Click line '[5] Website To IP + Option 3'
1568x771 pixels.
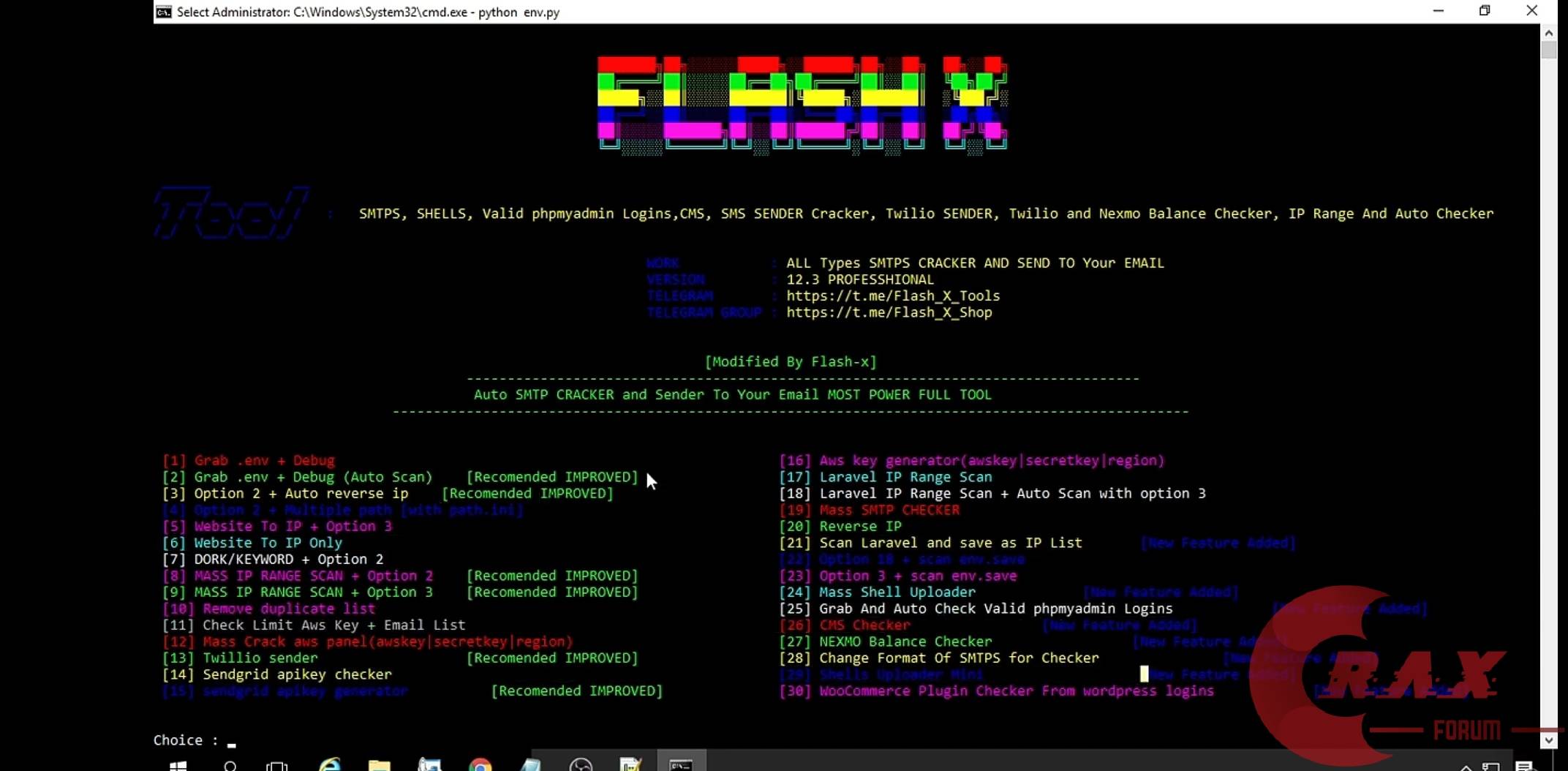277,526
